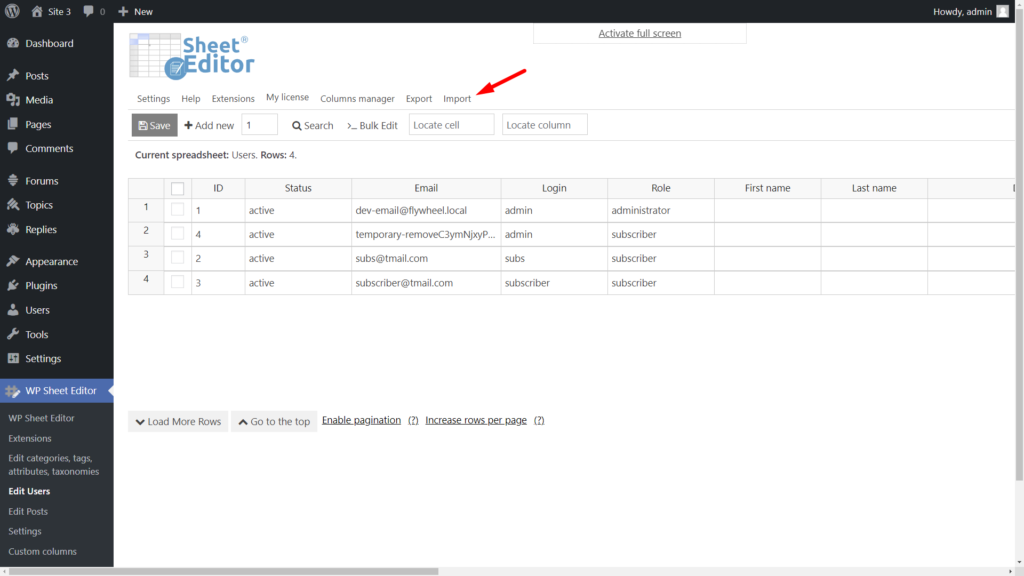The width and height of the screenshot is (1024, 576).
Task: Click the Email column header
Action: tap(426, 188)
